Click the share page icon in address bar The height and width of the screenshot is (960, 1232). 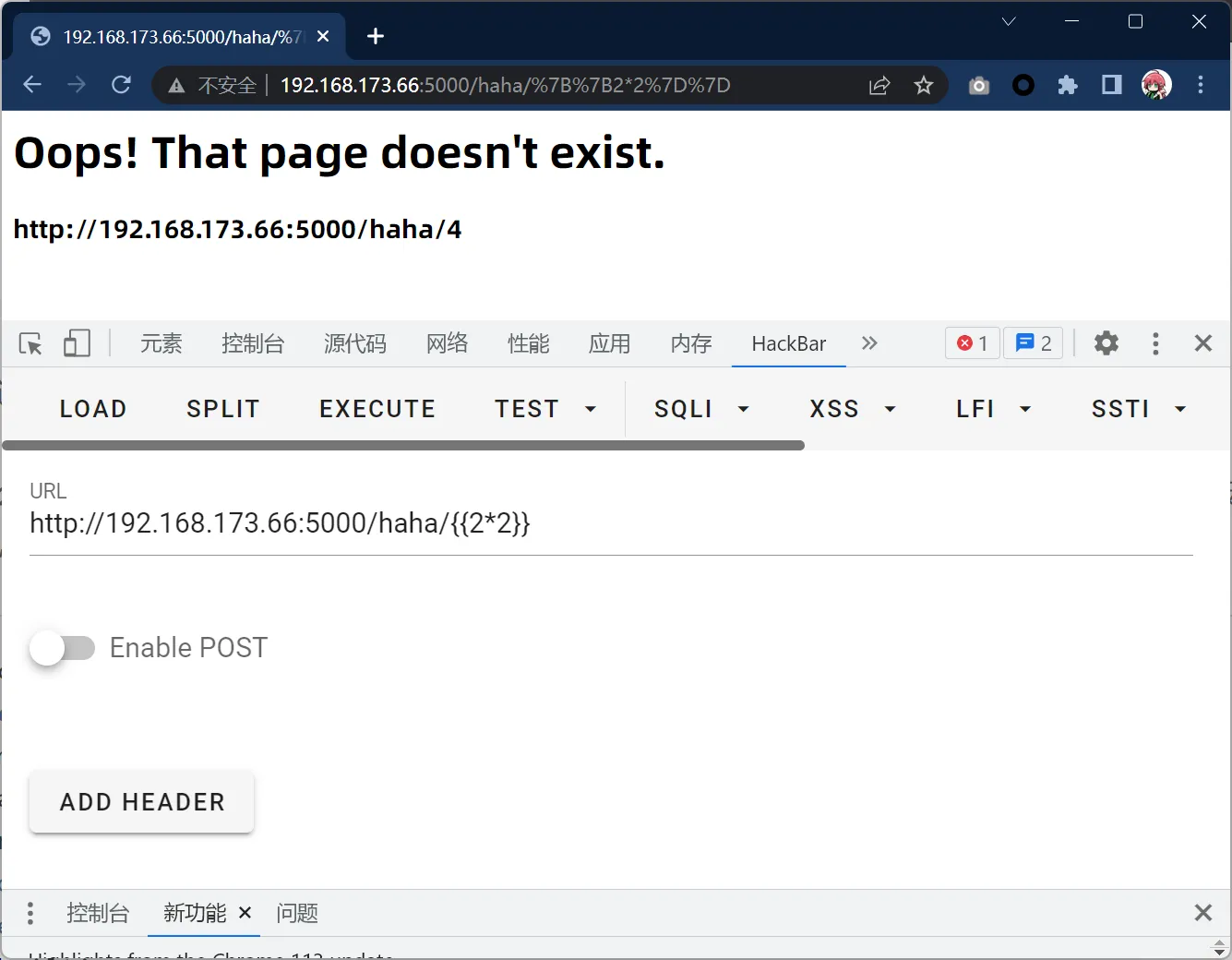click(x=879, y=86)
